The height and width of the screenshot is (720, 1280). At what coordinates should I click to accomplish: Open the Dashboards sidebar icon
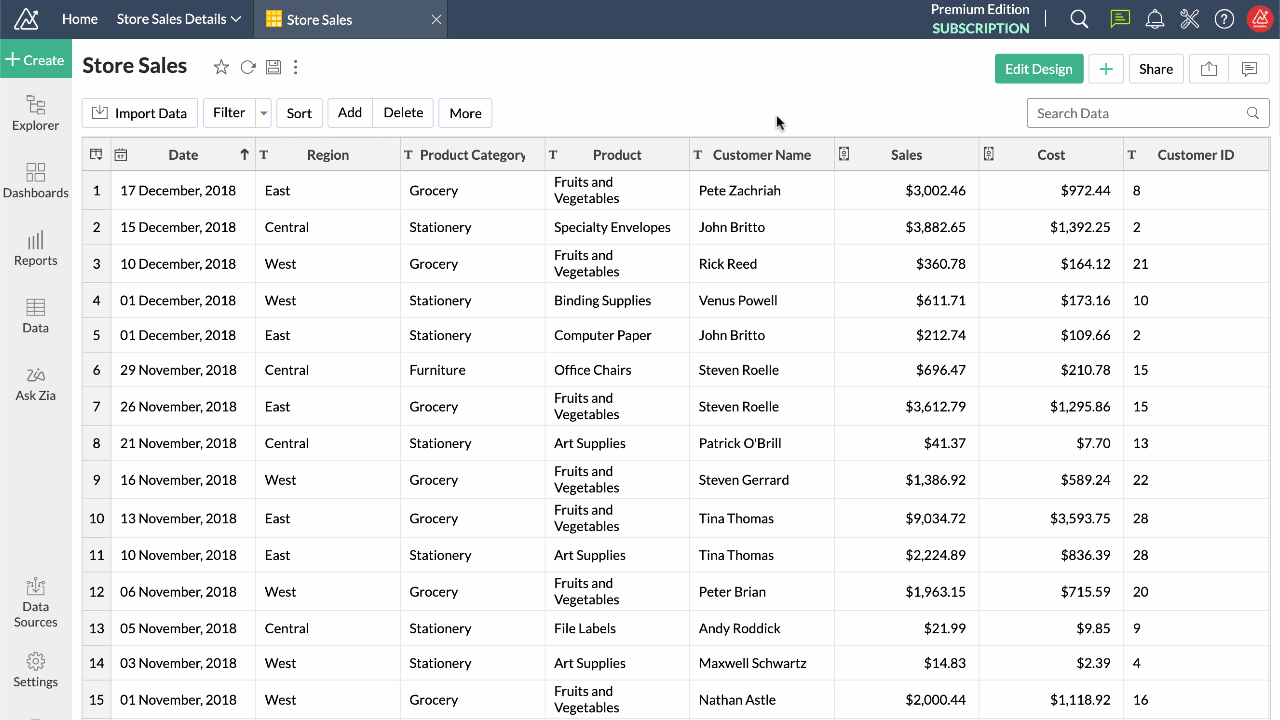point(35,181)
